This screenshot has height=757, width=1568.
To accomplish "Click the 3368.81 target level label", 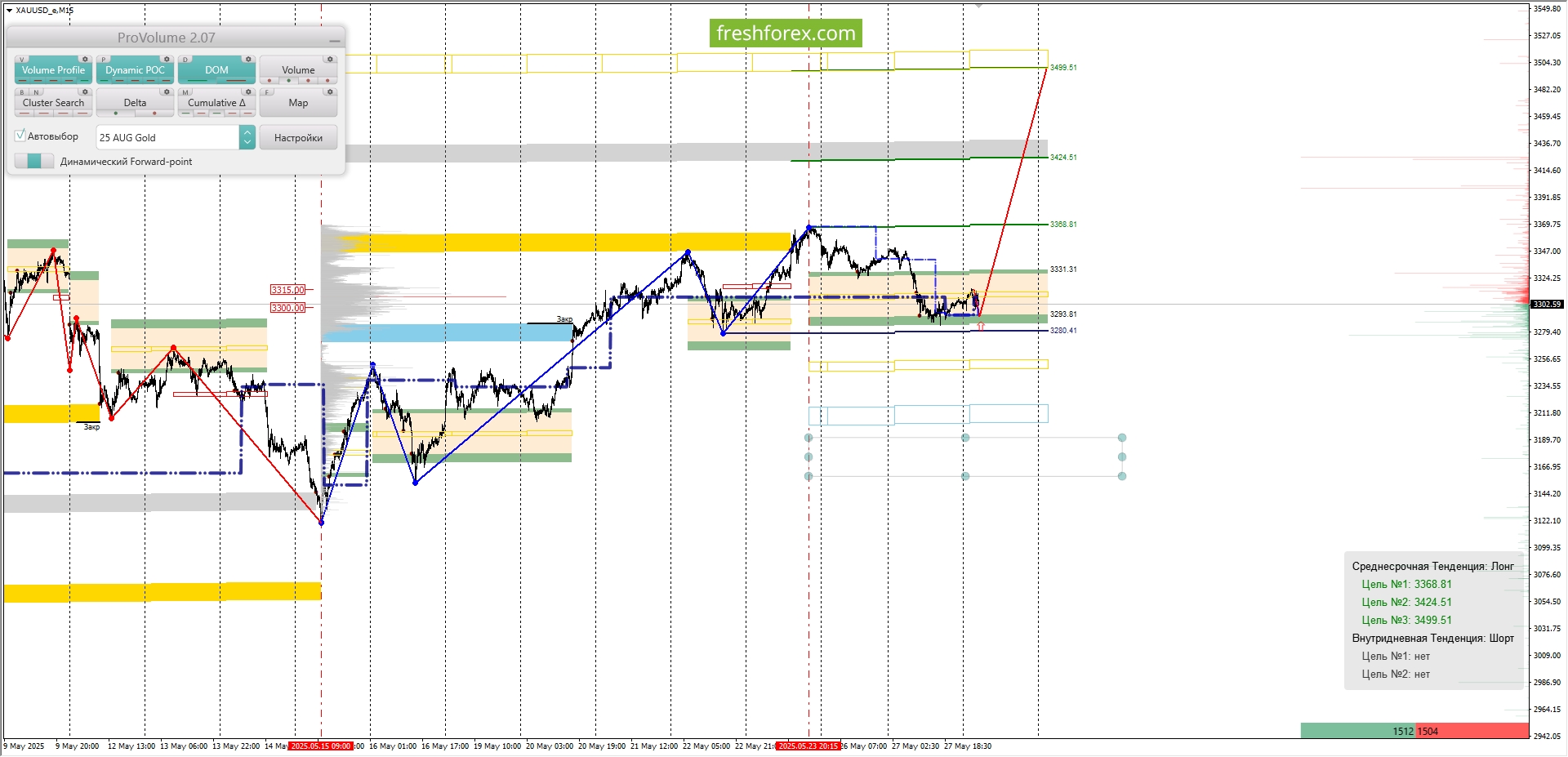I will pyautogui.click(x=1063, y=225).
